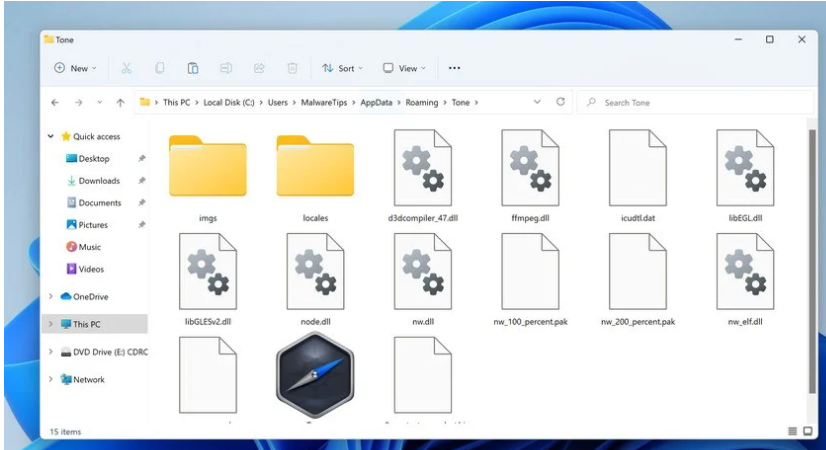Open Downloads from Quick access
The image size is (826, 450).
point(98,181)
